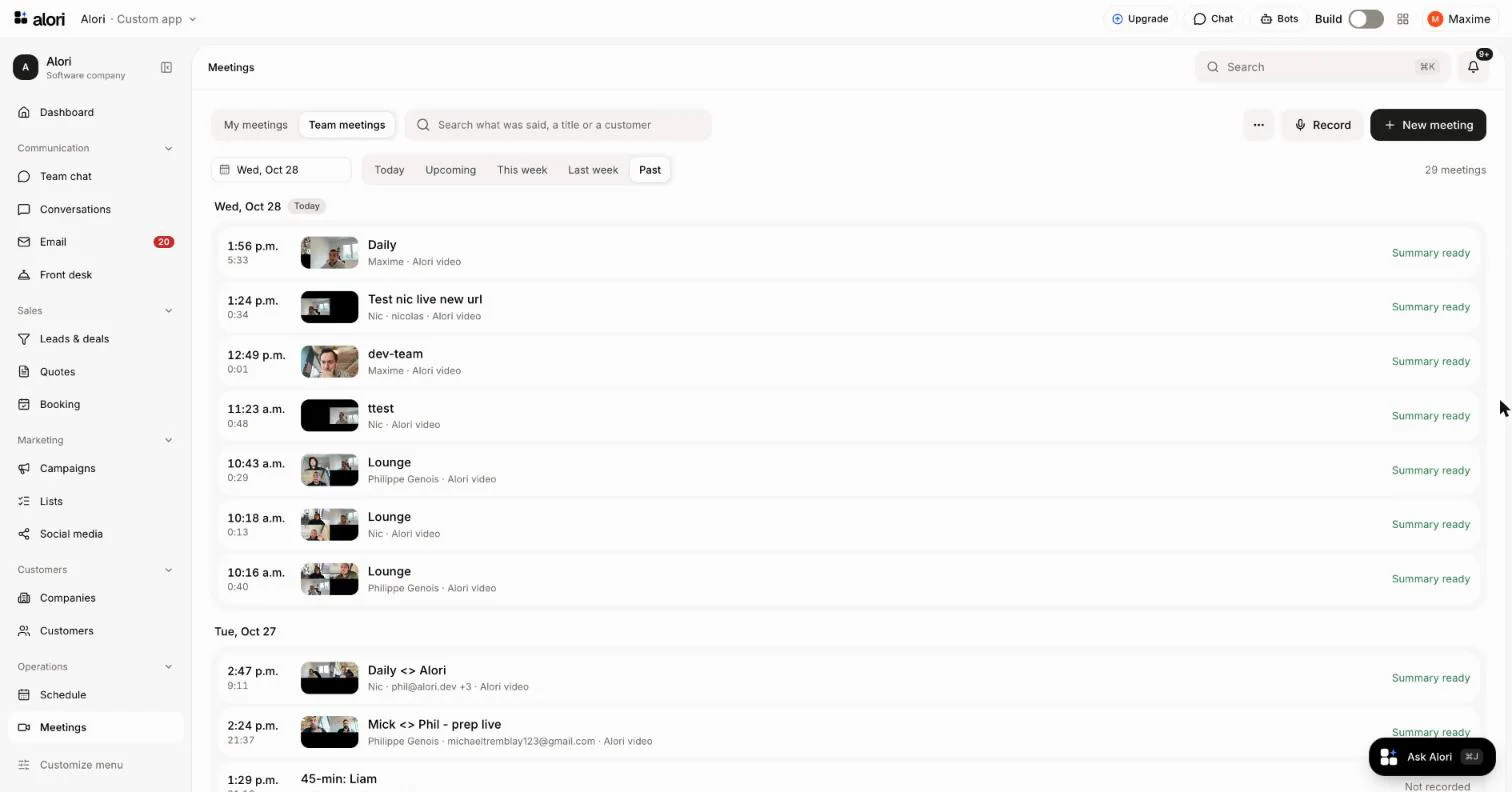Open Social media share icon
Screen dimensions: 1512x792
pyautogui.click(x=24, y=535)
